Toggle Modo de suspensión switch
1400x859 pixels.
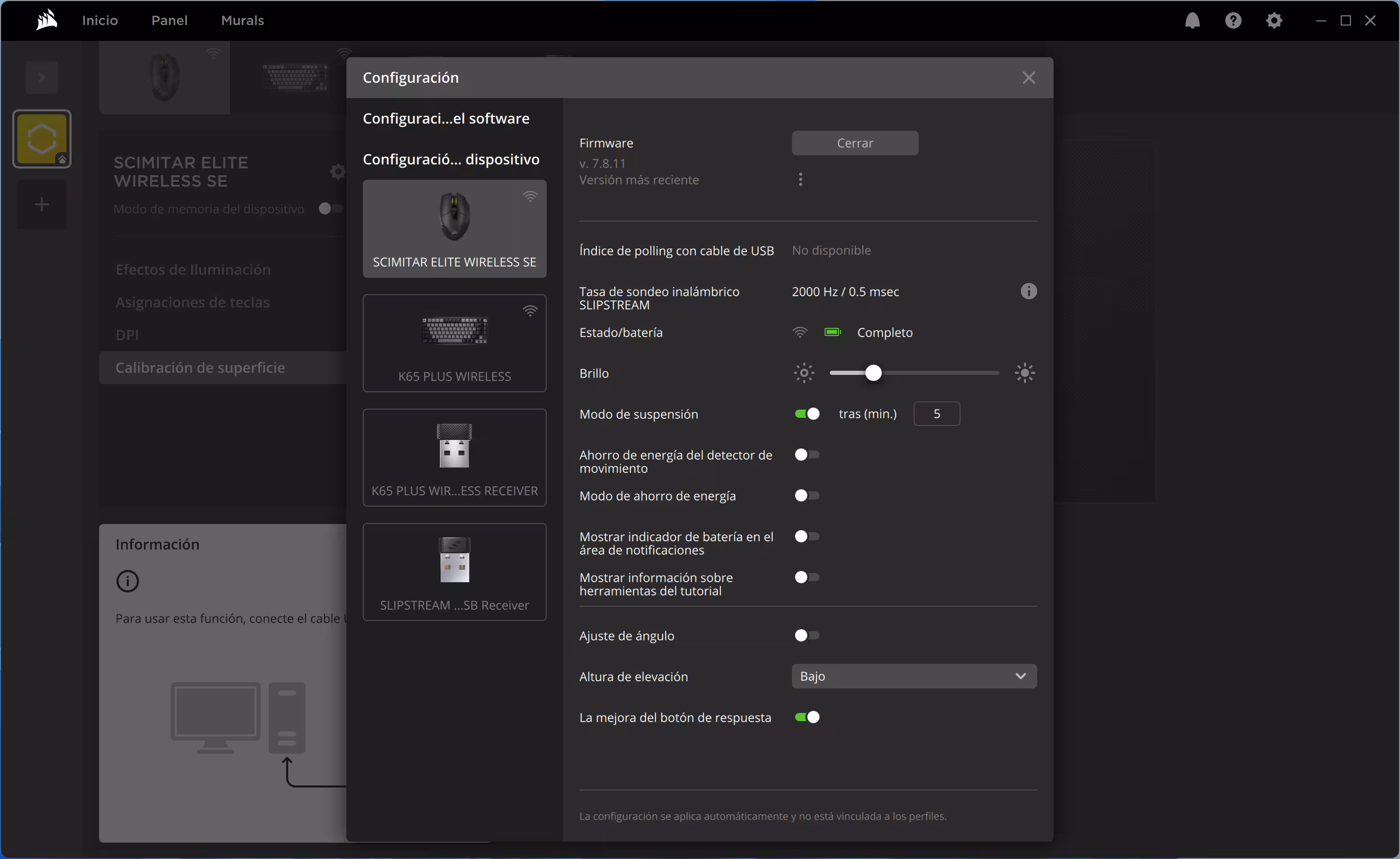tap(807, 414)
